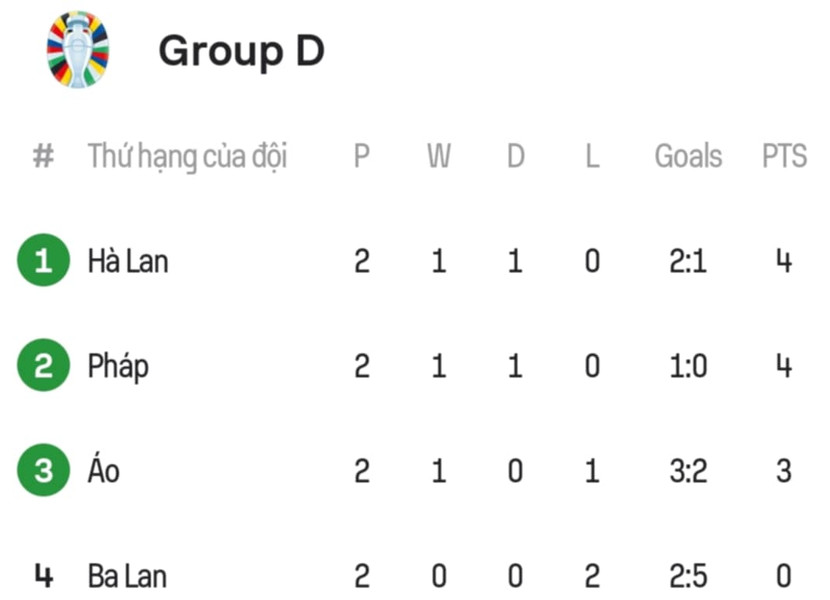Sort by the Goals column header
The image size is (830, 600).
pos(688,157)
